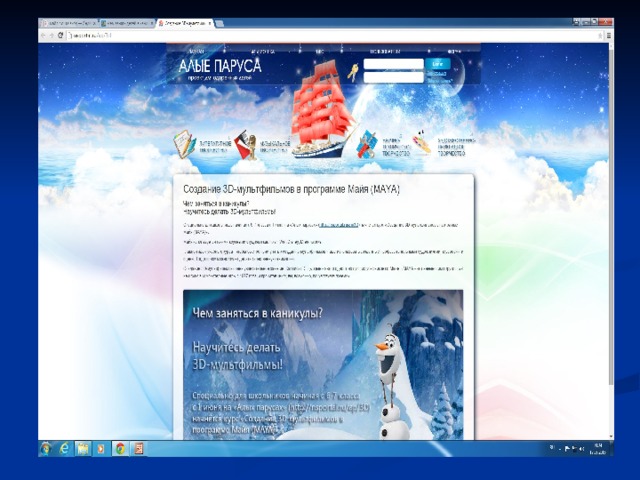Open the literary creativity notebook icon
Screen dimensions: 640x480
coord(184,144)
